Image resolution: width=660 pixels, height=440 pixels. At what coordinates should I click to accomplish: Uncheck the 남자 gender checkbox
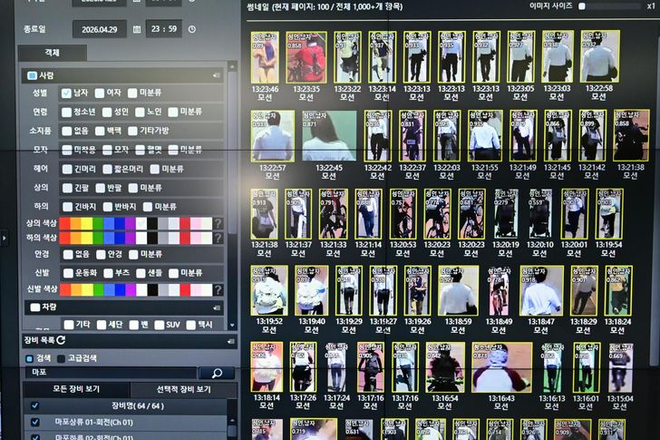(x=67, y=93)
